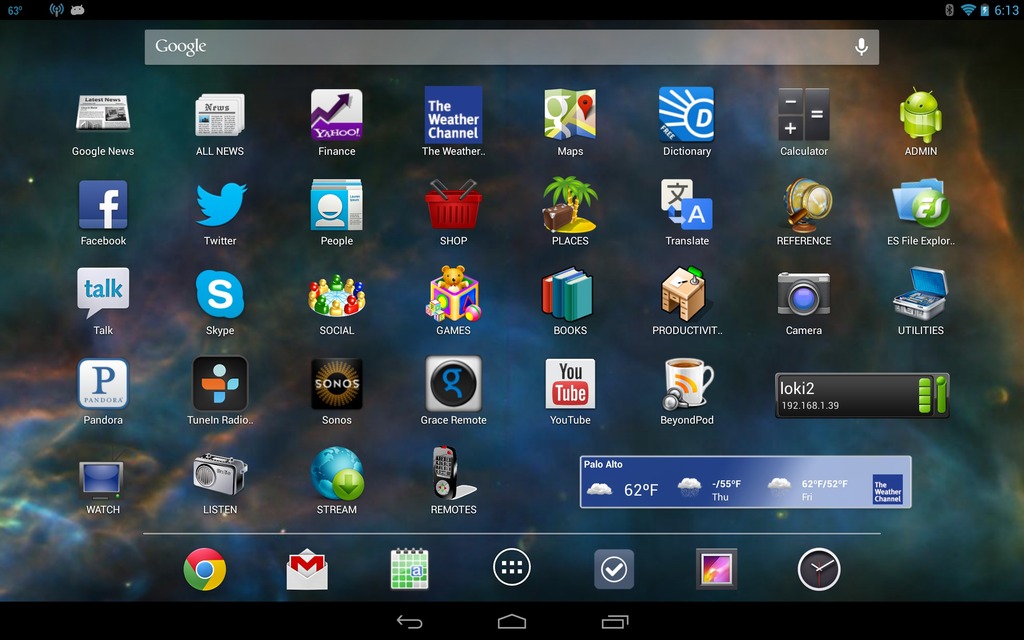Image resolution: width=1024 pixels, height=640 pixels.
Task: Launch YouTube
Action: click(x=570, y=383)
